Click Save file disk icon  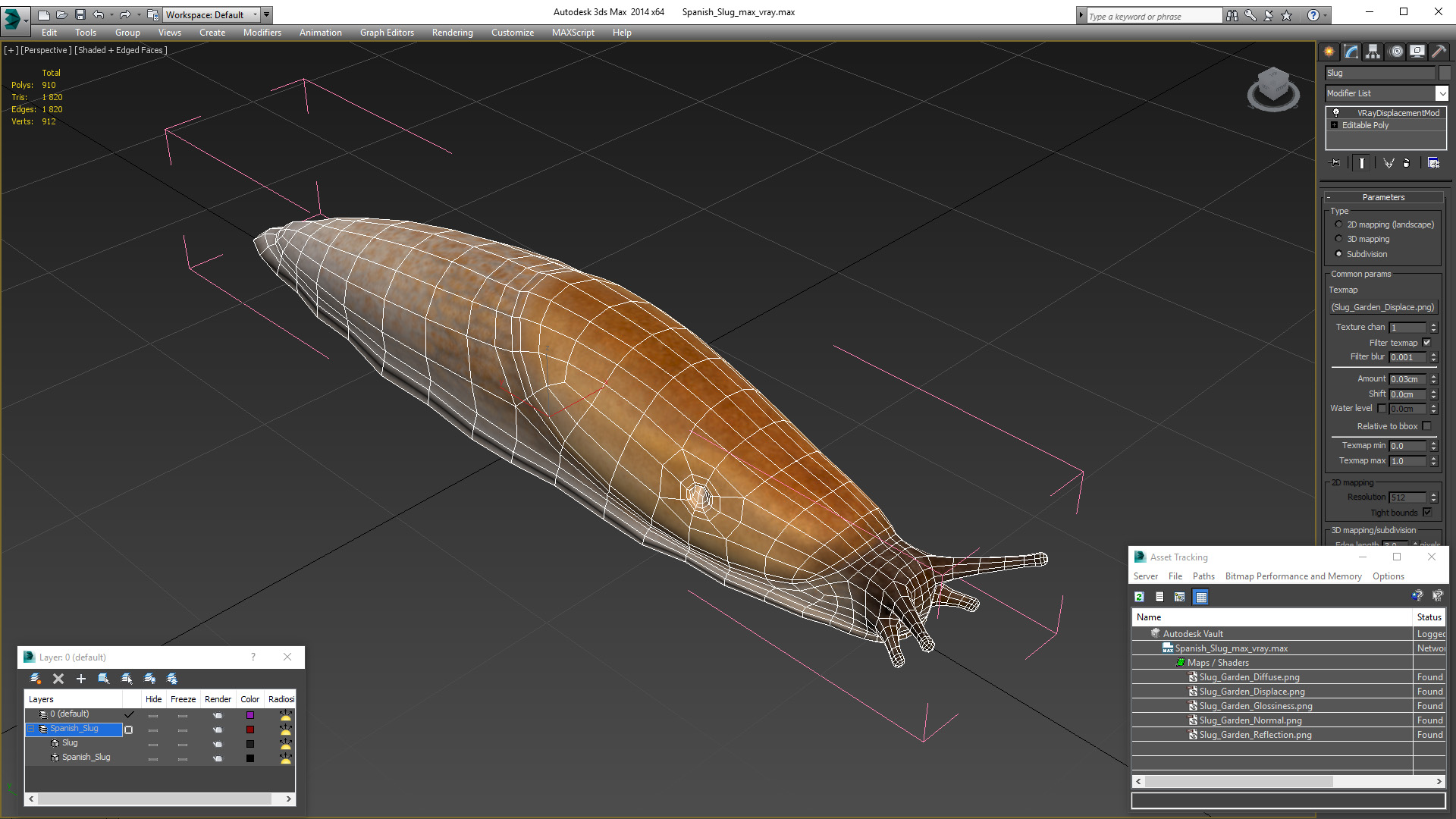(80, 14)
